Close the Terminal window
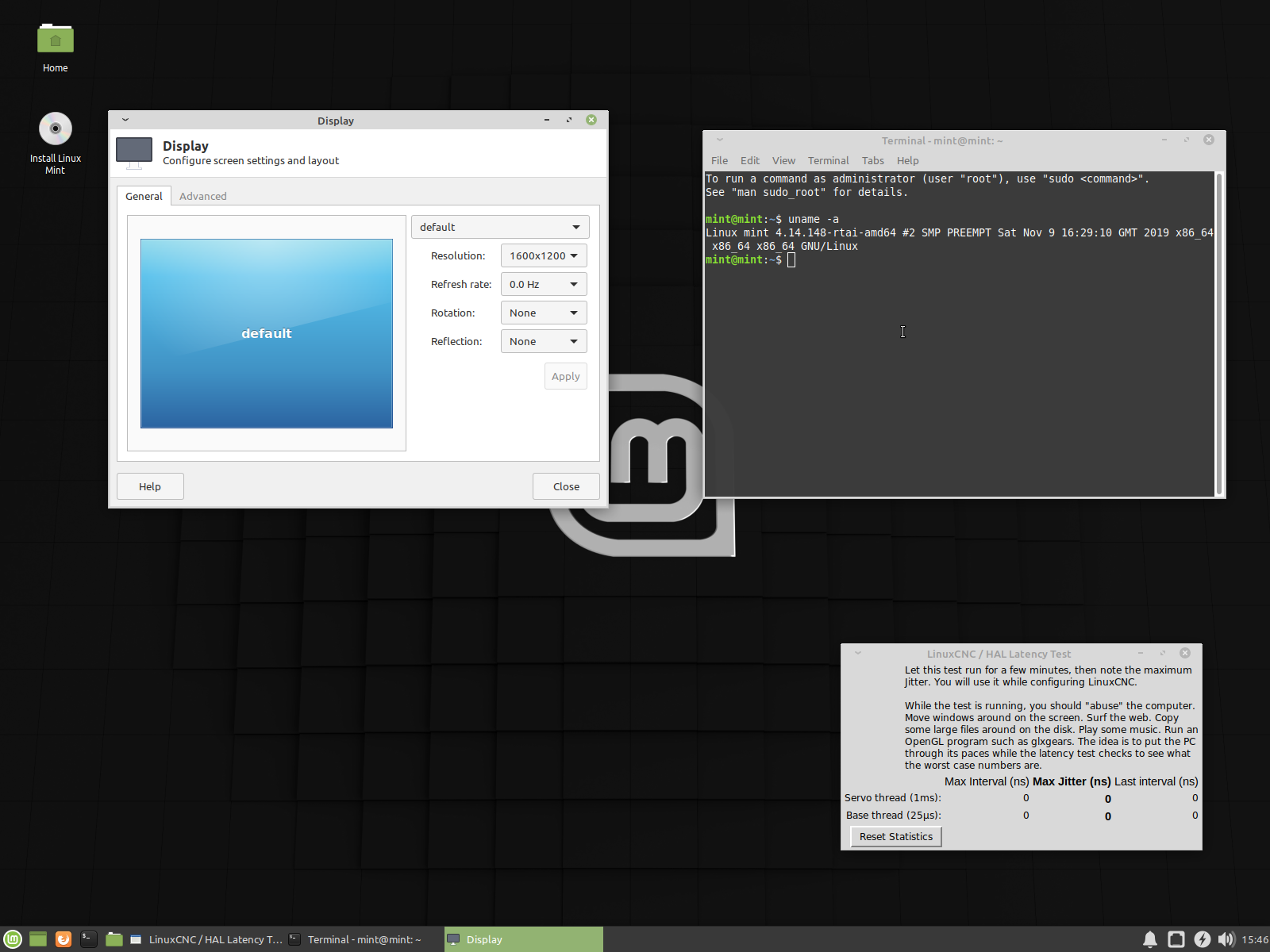This screenshot has height=952, width=1270. tap(1209, 140)
